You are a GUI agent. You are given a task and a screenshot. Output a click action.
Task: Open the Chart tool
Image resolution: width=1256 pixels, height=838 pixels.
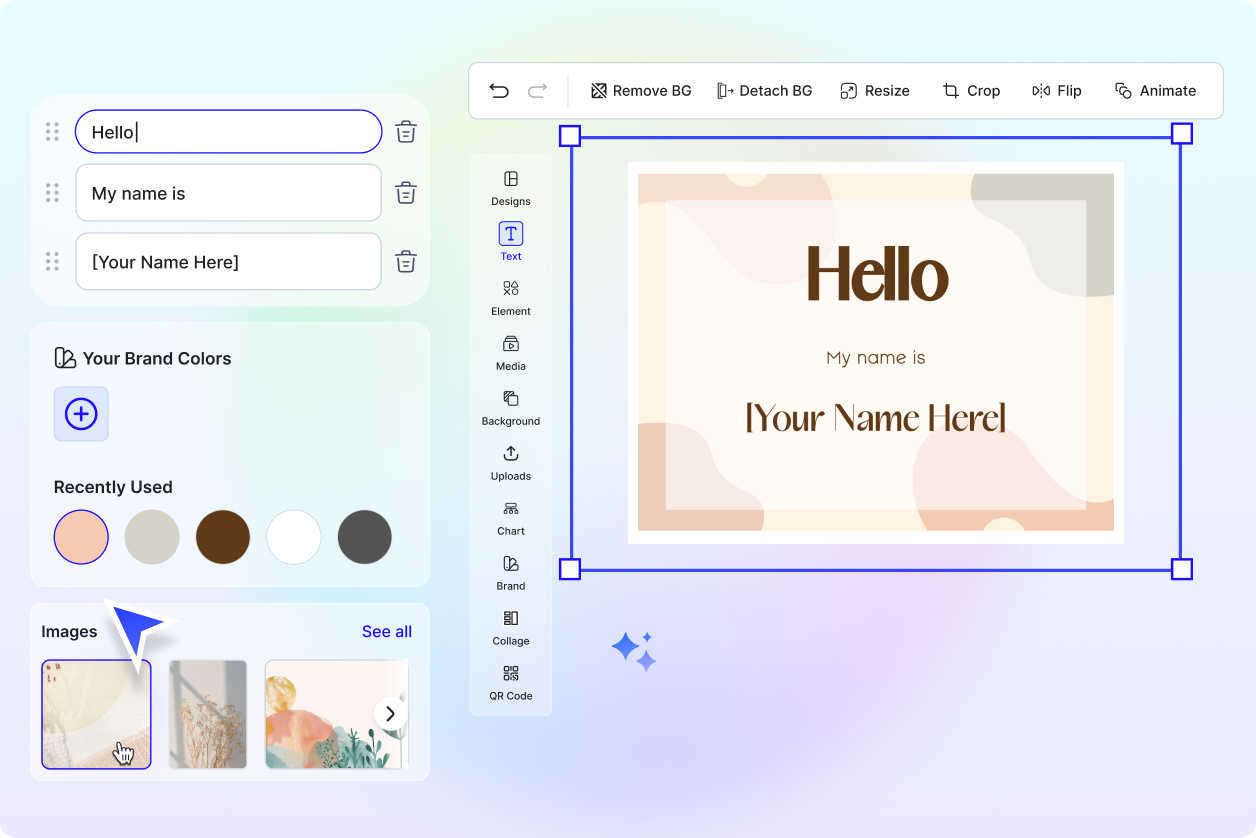point(511,518)
